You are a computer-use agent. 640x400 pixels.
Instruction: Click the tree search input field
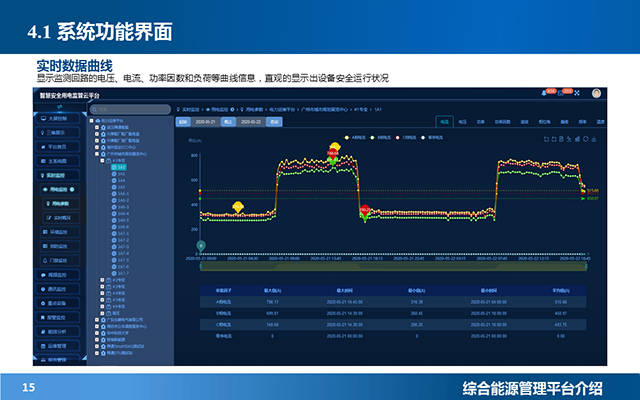pos(130,109)
